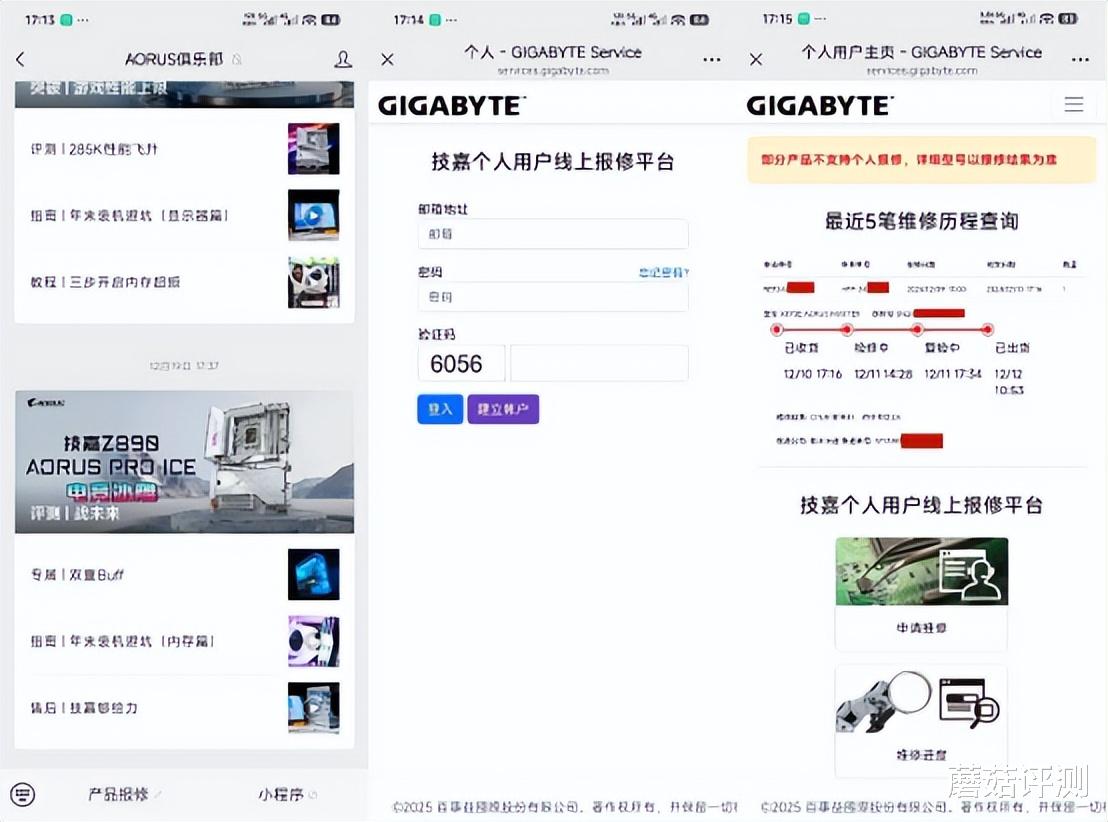Click 已出货 step marker in repair progress
The width and height of the screenshot is (1108, 822).
tap(987, 329)
